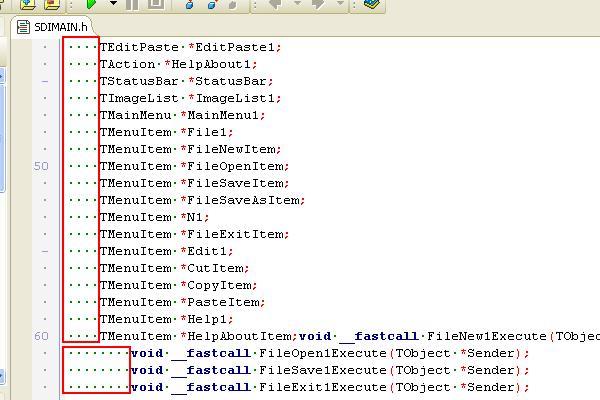Image resolution: width=600 pixels, height=400 pixels.
Task: Click the Stop program icon
Action: 155,4
